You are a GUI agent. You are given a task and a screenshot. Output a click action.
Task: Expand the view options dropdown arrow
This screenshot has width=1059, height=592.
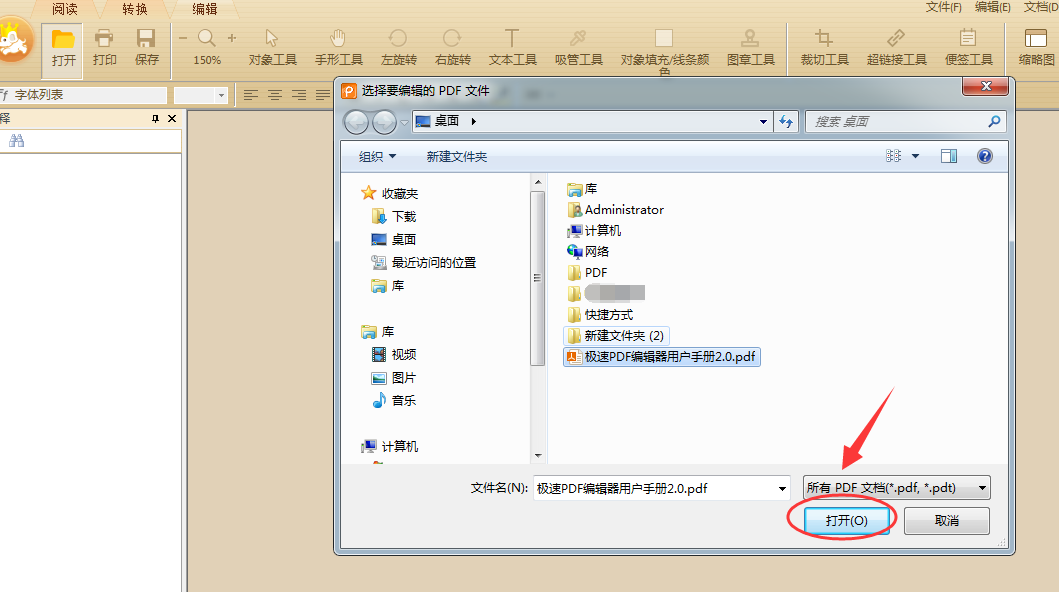click(916, 157)
